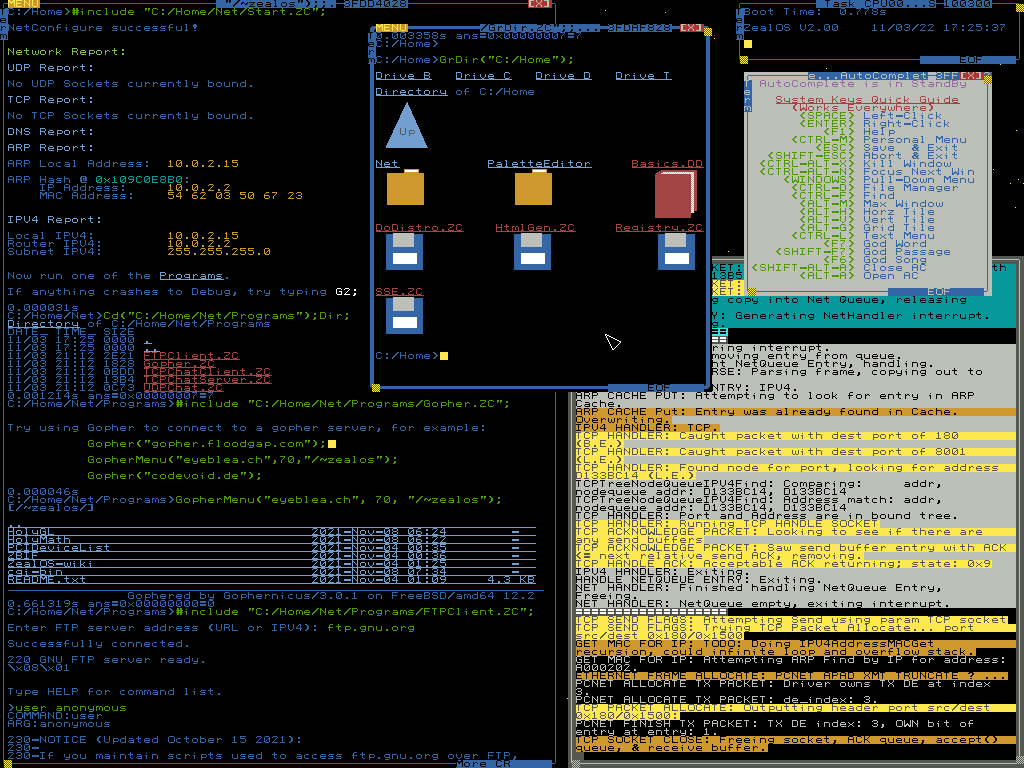This screenshot has width=1024, height=768.
Task: Click the ZealOS V2.00 text in task window
Action: [790, 27]
